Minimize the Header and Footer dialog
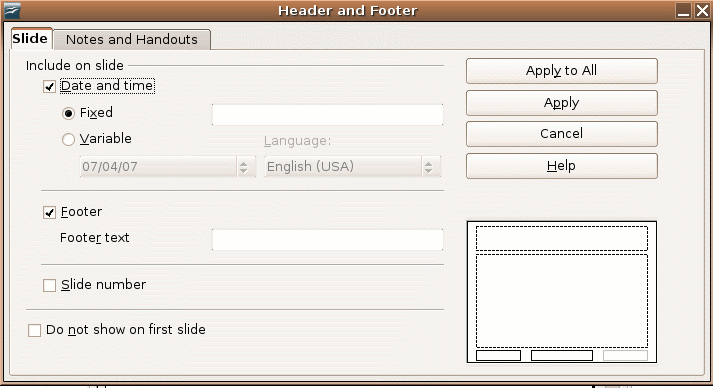 point(683,10)
